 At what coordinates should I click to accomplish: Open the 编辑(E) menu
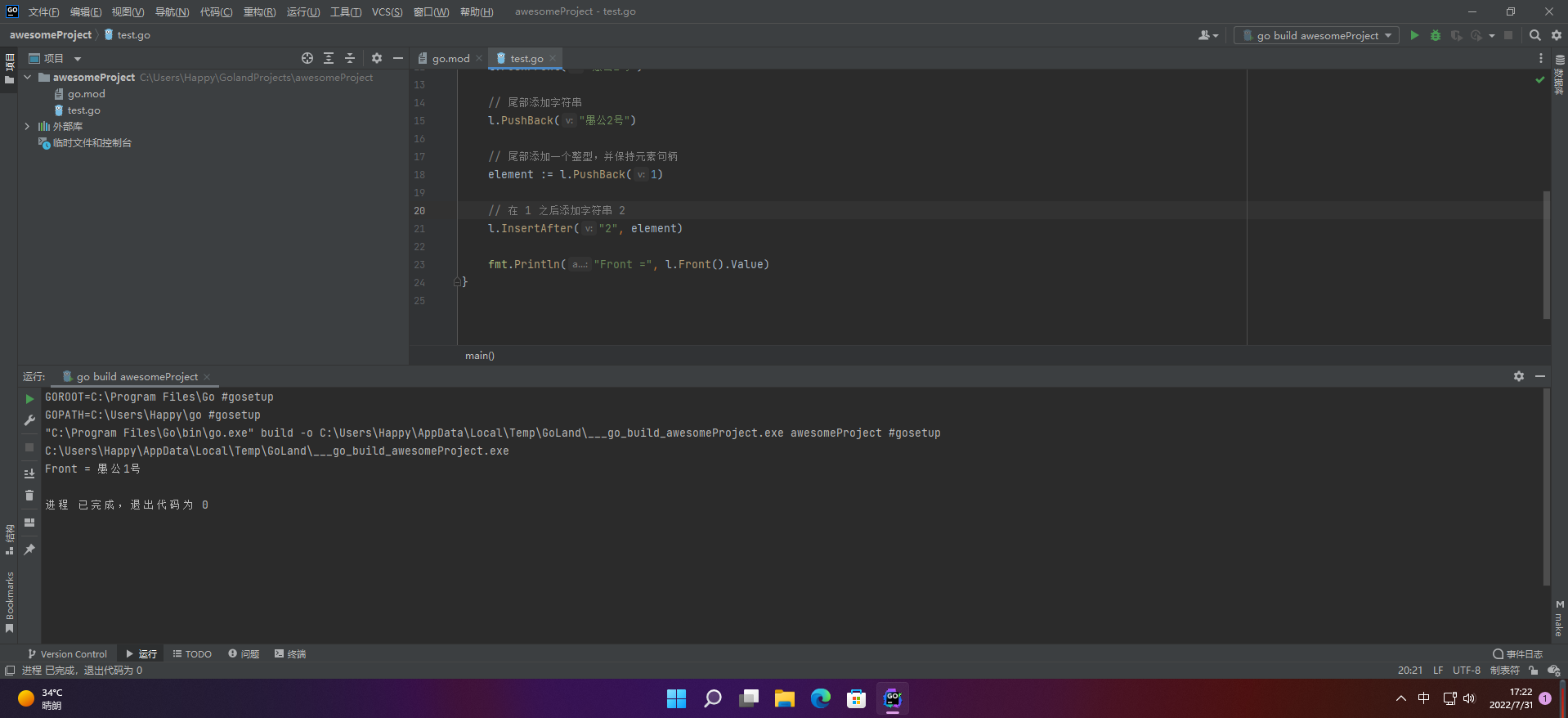(86, 11)
